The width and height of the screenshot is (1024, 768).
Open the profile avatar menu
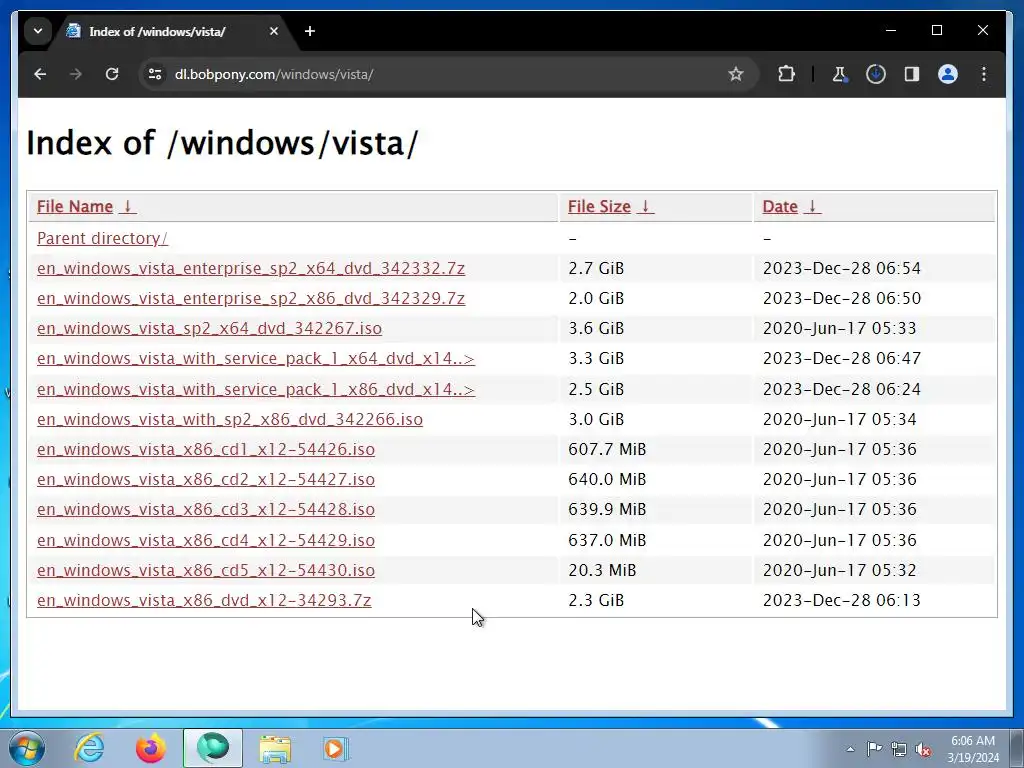pos(948,74)
